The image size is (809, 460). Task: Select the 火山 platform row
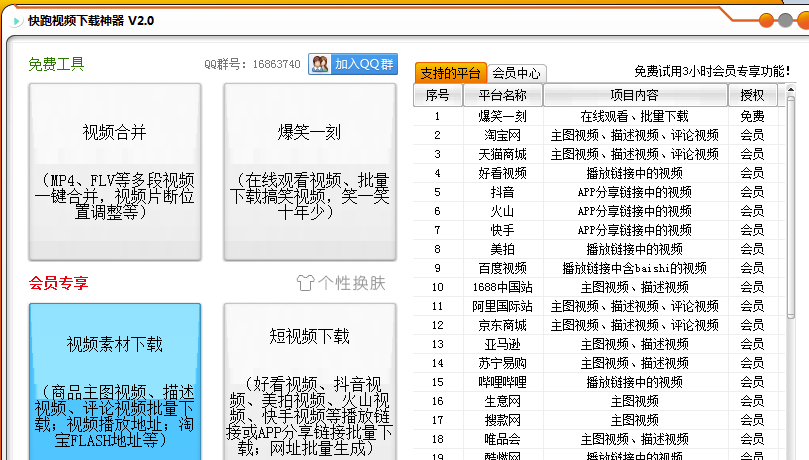pyautogui.click(x=598, y=211)
